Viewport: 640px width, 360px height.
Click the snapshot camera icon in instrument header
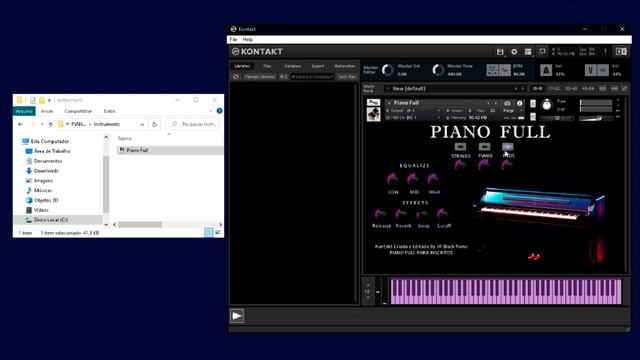(x=507, y=103)
